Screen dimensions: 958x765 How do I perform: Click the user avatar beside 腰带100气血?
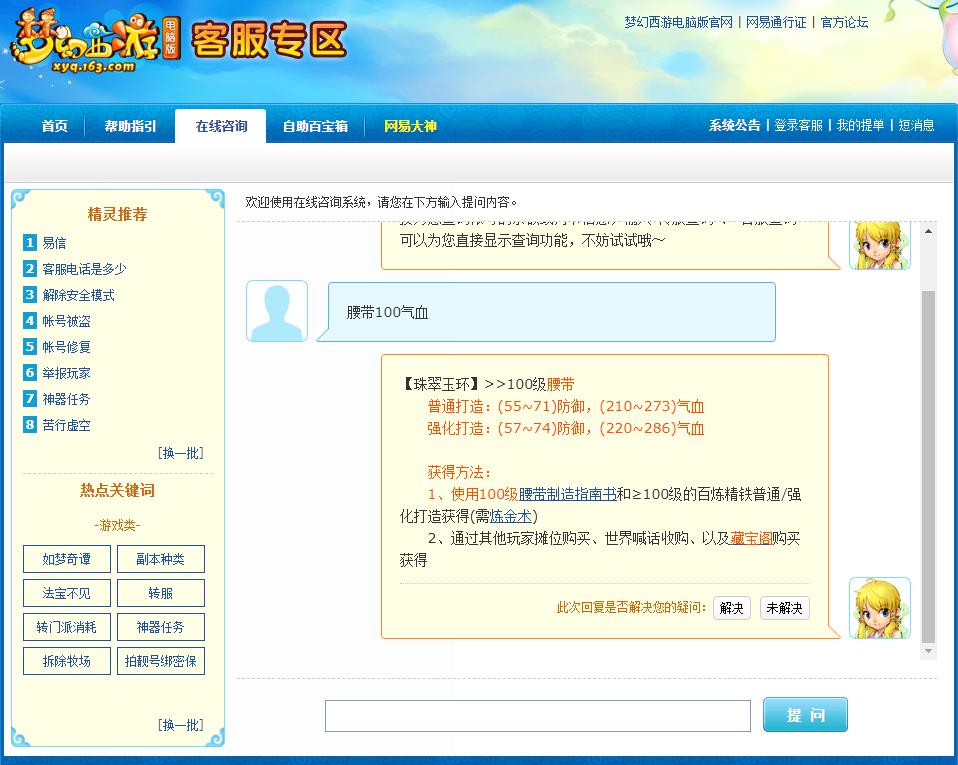[x=277, y=311]
